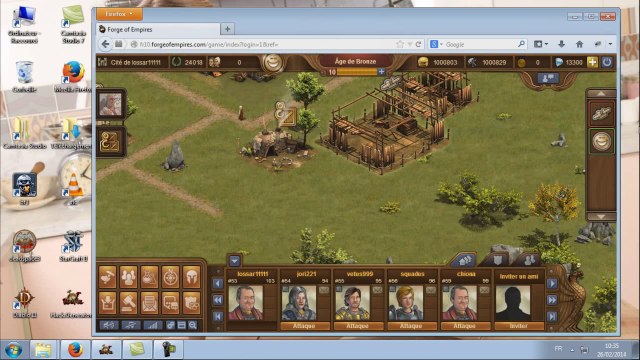Collapse the social bar with down arrow
Screen dimensions: 640x360
234,260
